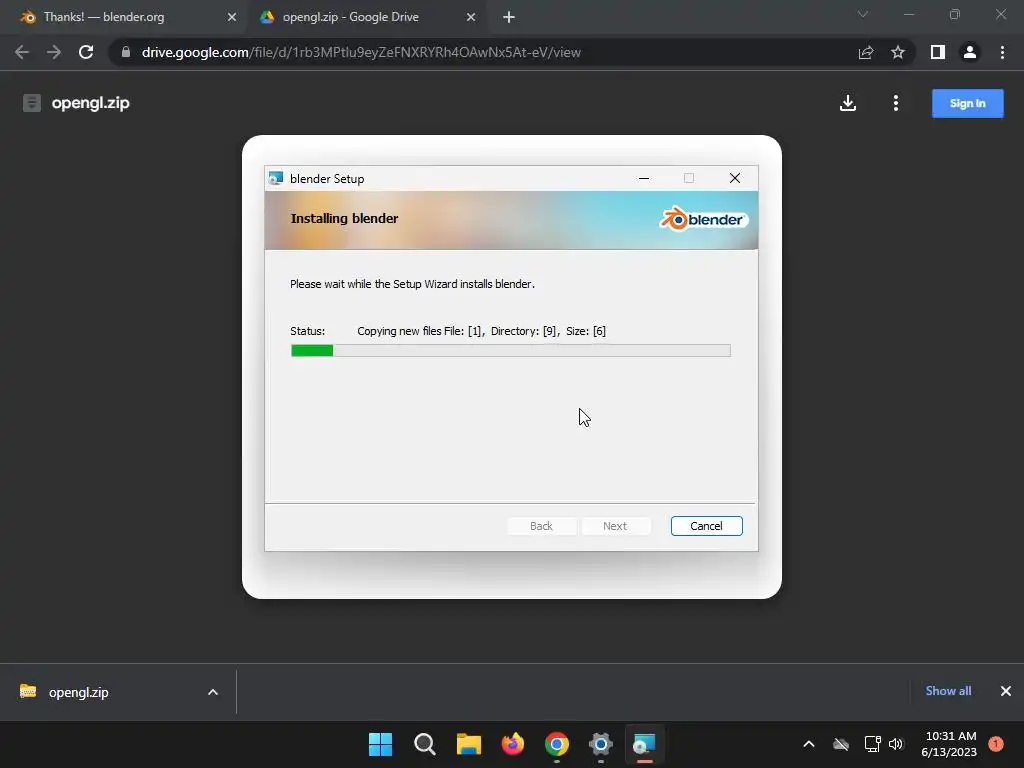Download opengl.zip from Drive toolbar
Screen dimensions: 1024x768
click(x=848, y=103)
